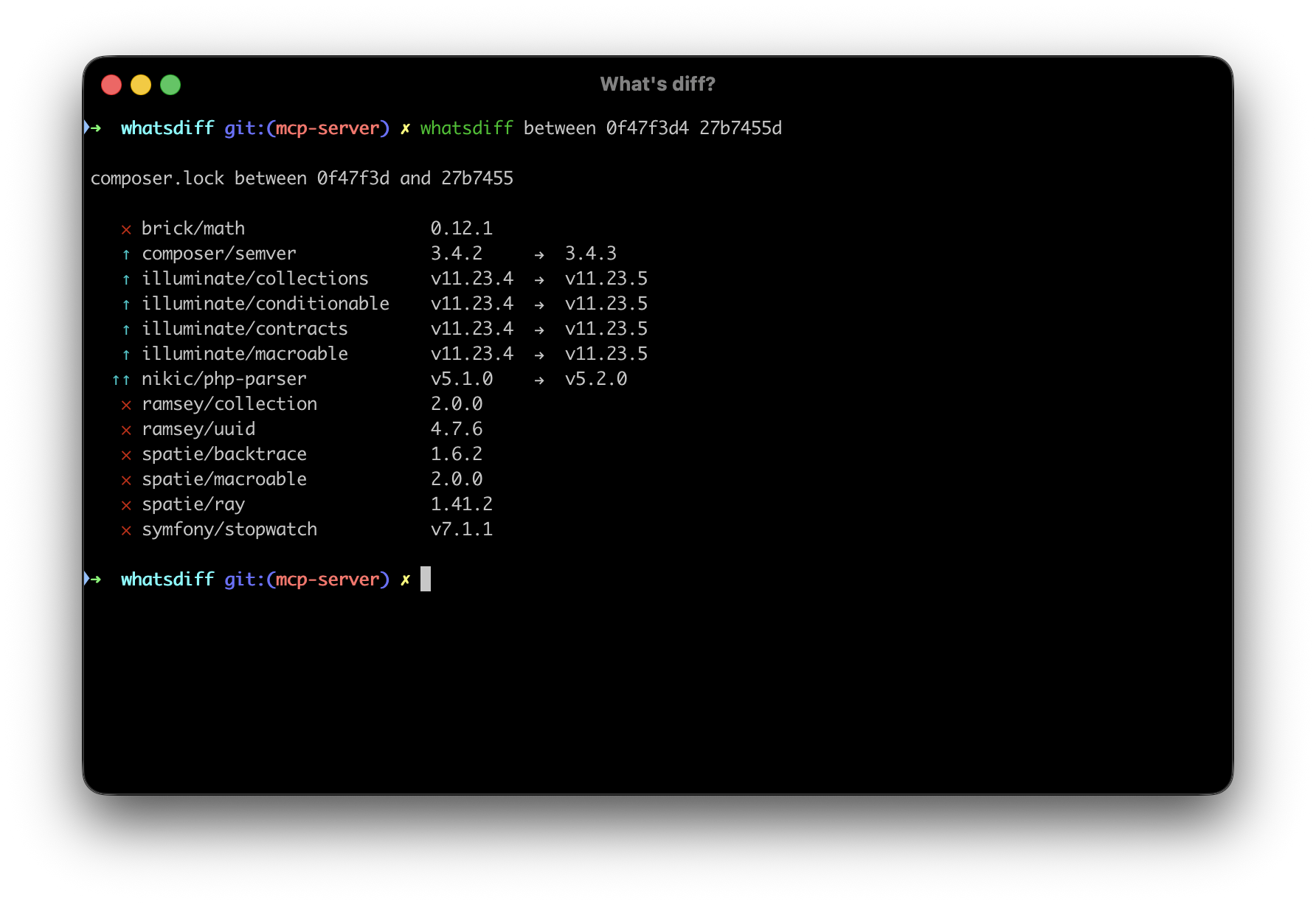Viewport: 1316px width, 904px height.
Task: Click the red close window button
Action: [x=111, y=85]
